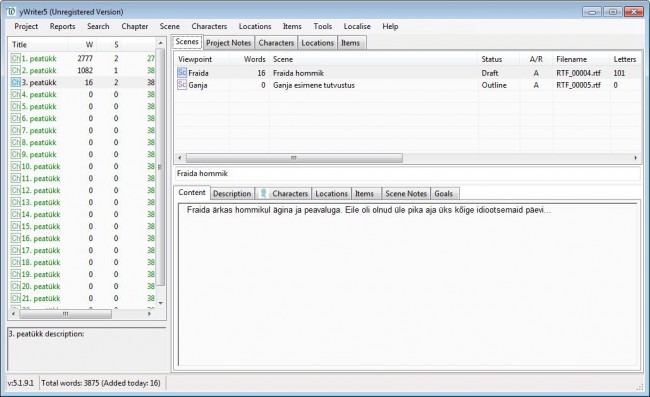
Task: Click the CH icon of 2. peatükk
Action: point(15,70)
